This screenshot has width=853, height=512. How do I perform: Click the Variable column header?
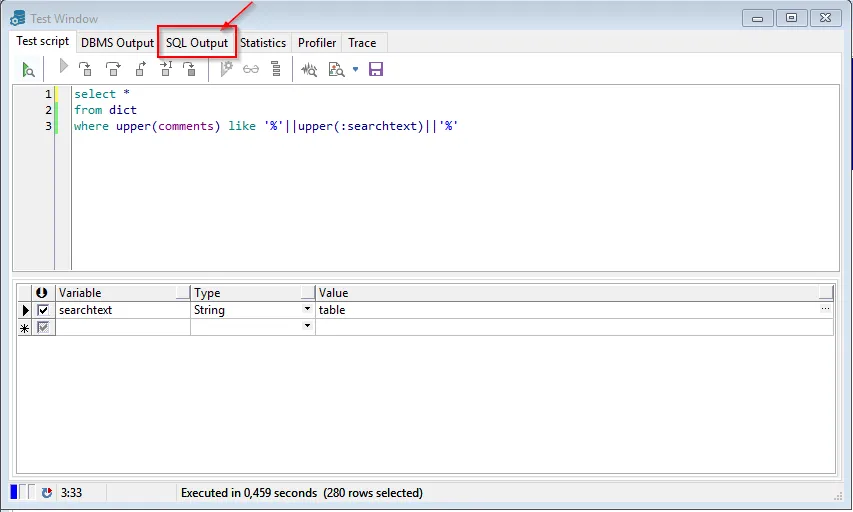coord(123,293)
